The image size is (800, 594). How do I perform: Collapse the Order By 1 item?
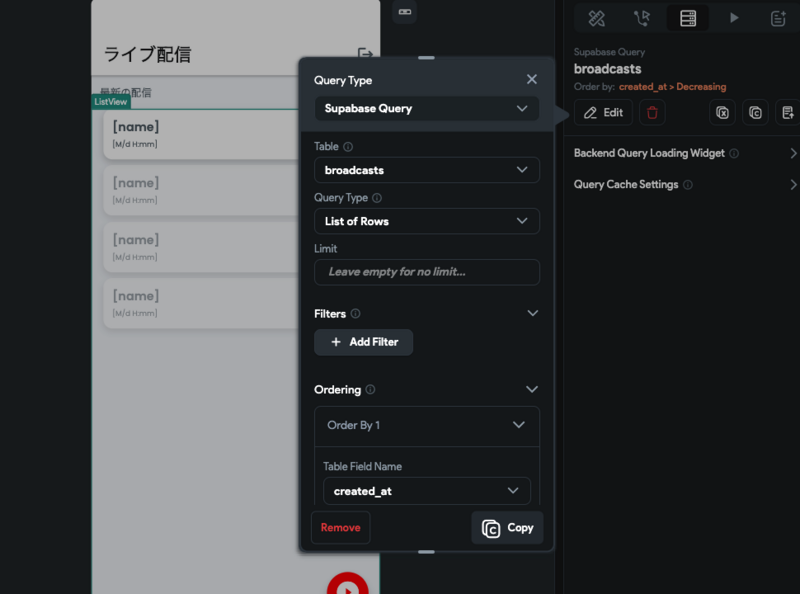[518, 425]
